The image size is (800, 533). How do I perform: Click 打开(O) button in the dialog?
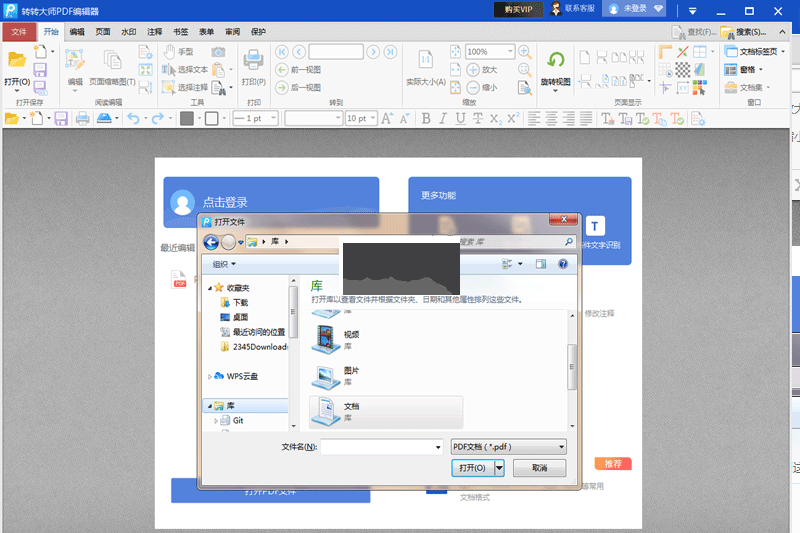pyautogui.click(x=472, y=468)
